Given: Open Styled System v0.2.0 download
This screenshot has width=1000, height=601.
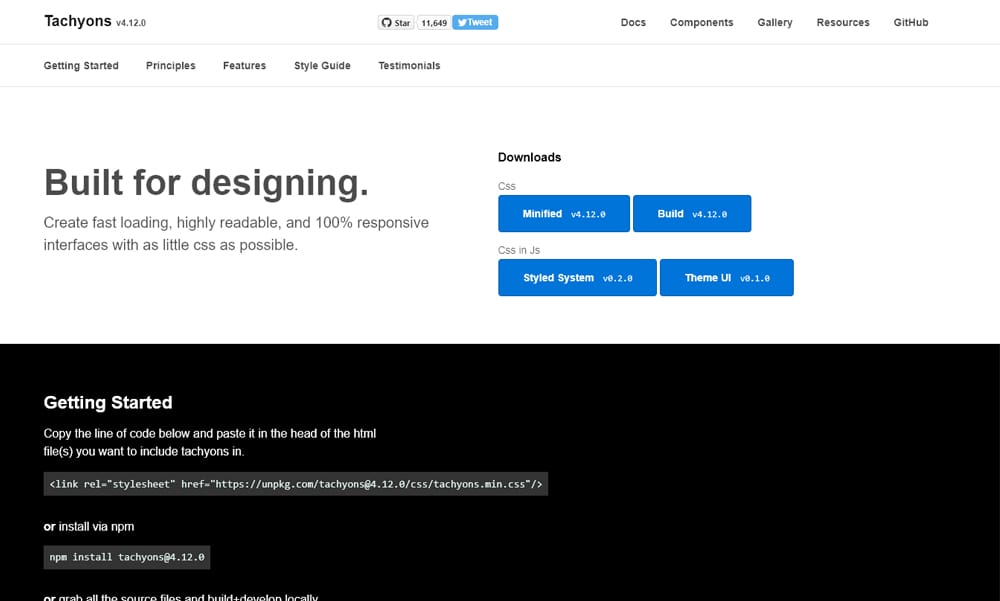Looking at the screenshot, I should [577, 278].
